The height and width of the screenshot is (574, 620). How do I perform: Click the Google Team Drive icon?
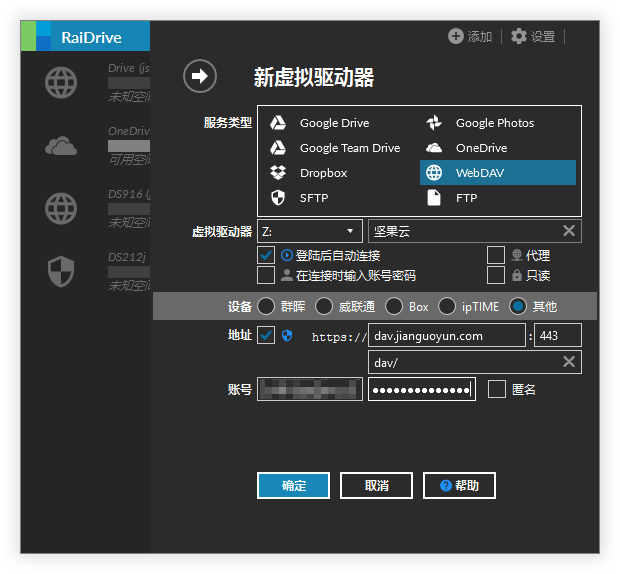(x=278, y=148)
